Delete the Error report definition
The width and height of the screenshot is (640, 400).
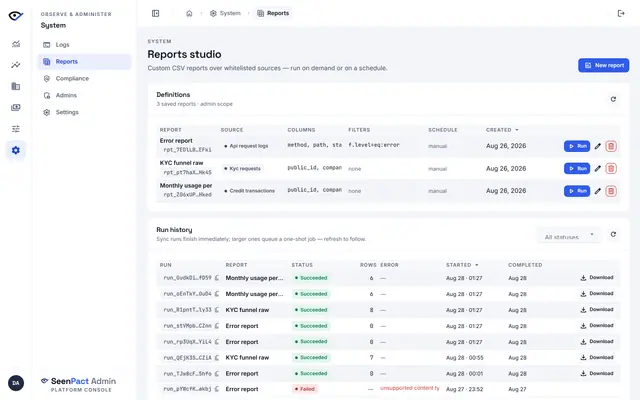coord(611,146)
